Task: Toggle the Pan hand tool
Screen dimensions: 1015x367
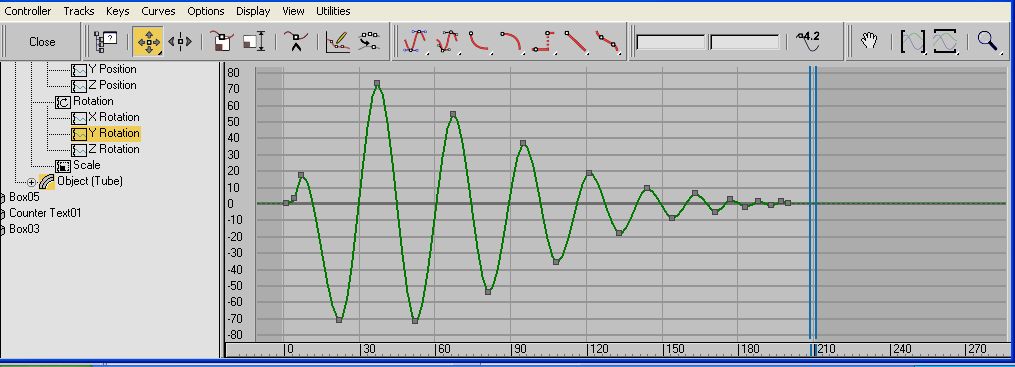Action: pos(868,41)
